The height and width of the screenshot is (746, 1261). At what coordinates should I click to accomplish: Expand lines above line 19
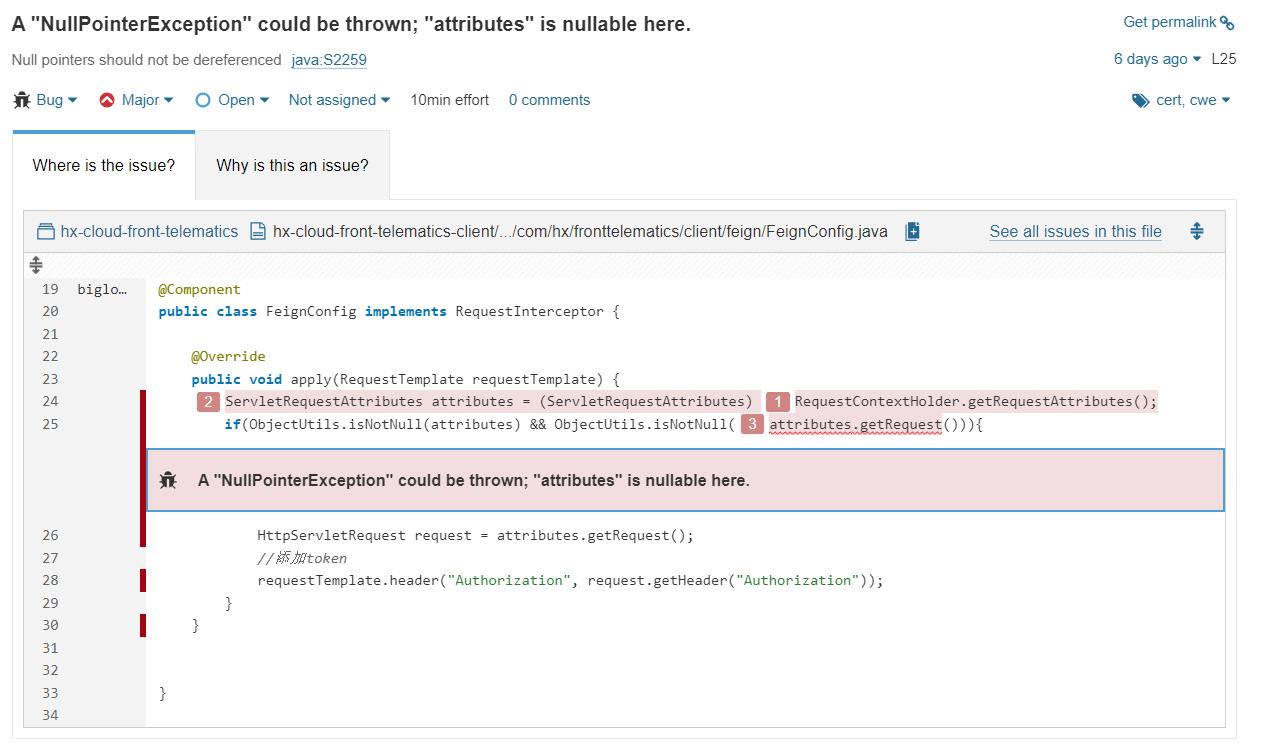click(x=36, y=265)
